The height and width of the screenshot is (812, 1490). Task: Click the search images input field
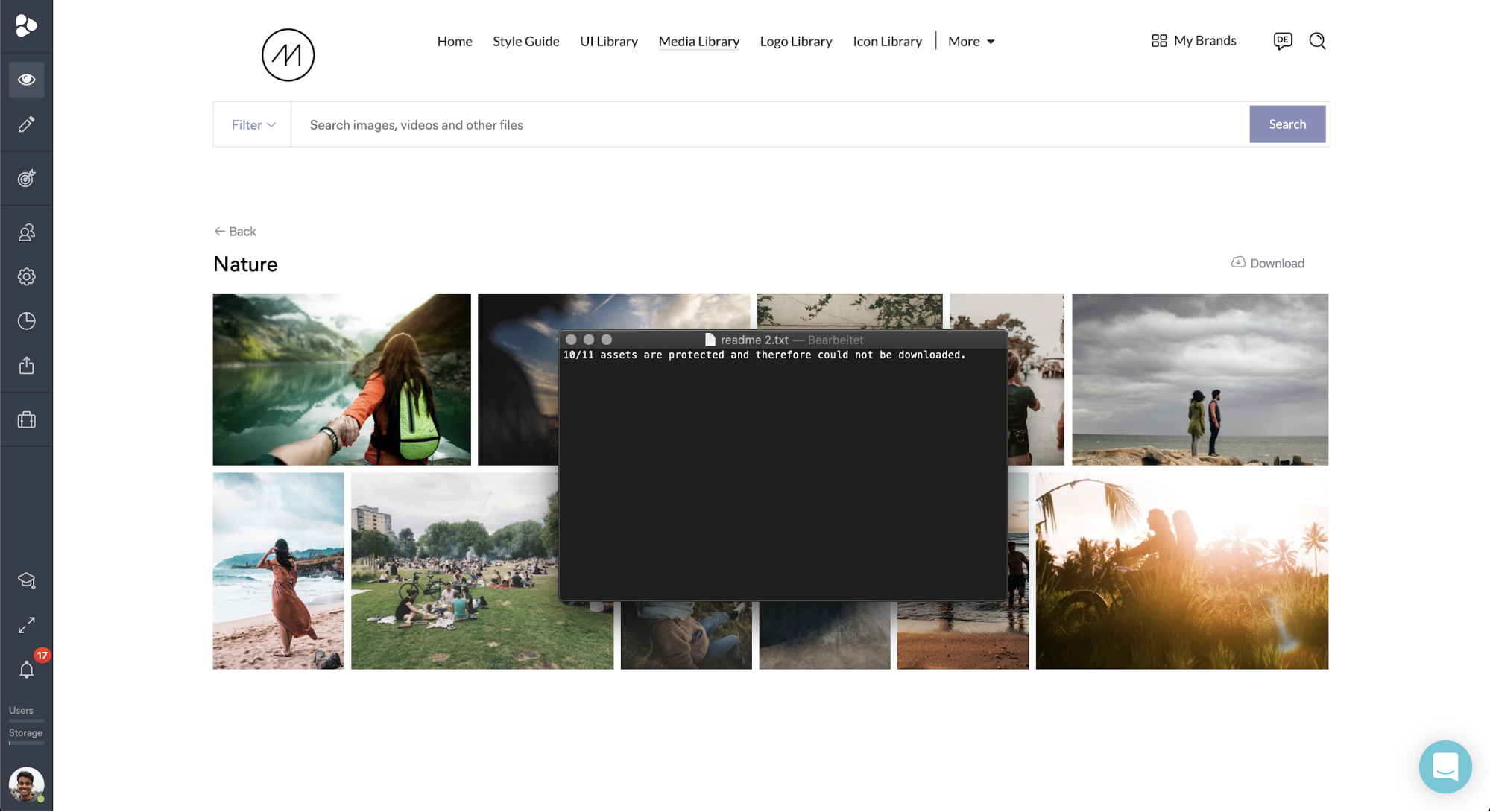[x=768, y=125]
